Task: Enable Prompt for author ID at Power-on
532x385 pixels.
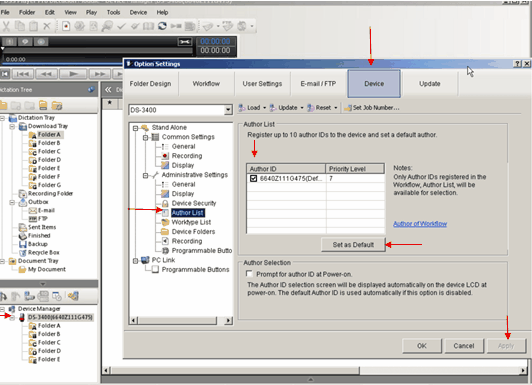Action: click(250, 273)
